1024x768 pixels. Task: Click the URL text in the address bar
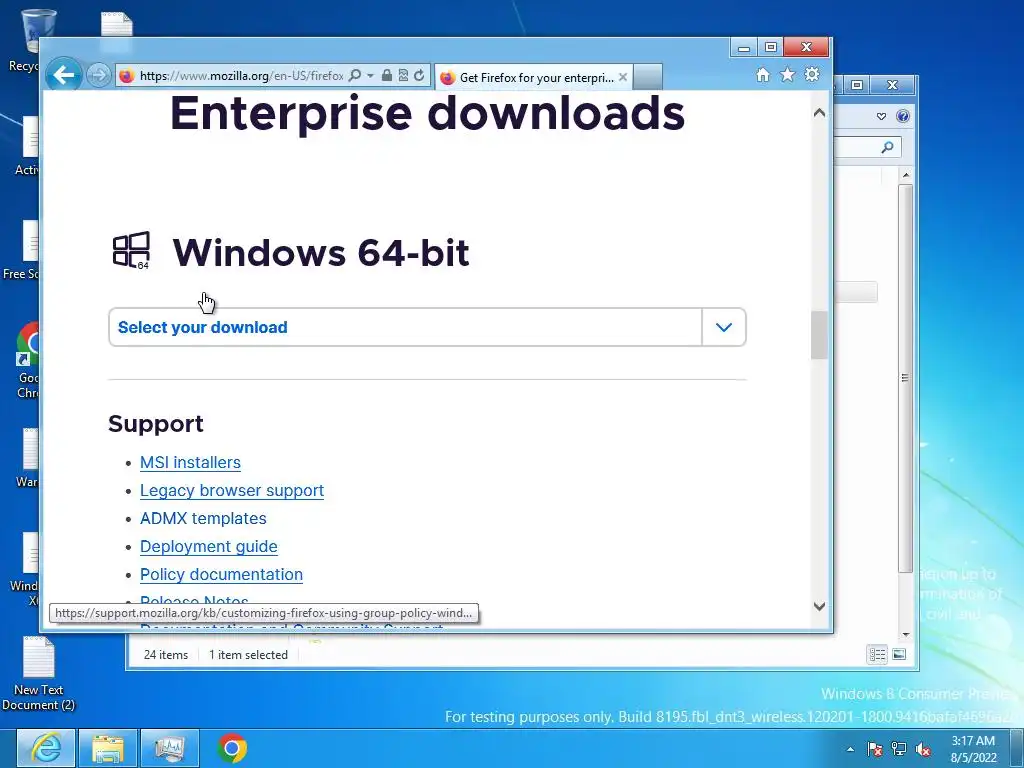click(241, 76)
